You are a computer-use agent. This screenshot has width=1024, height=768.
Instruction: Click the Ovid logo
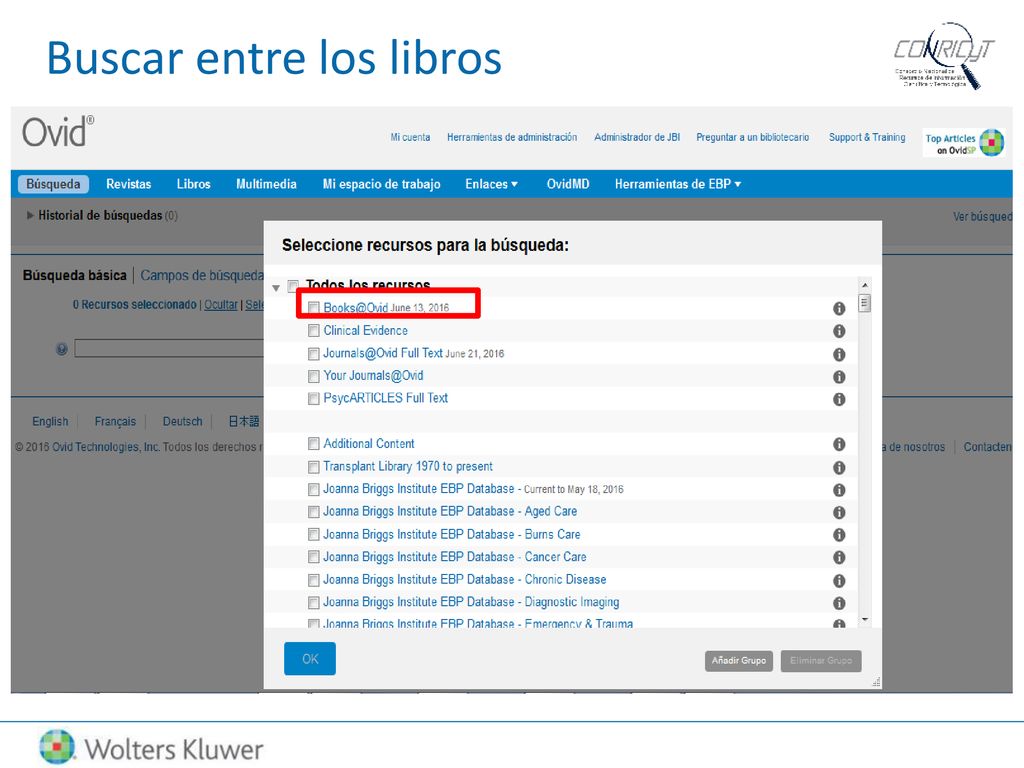coord(58,132)
